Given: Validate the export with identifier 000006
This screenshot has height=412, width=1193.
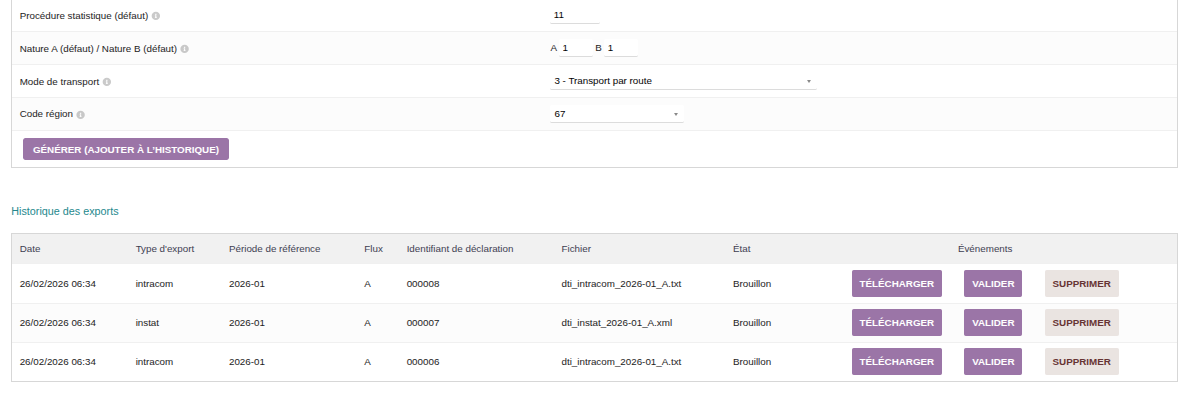Looking at the screenshot, I should click(x=993, y=362).
